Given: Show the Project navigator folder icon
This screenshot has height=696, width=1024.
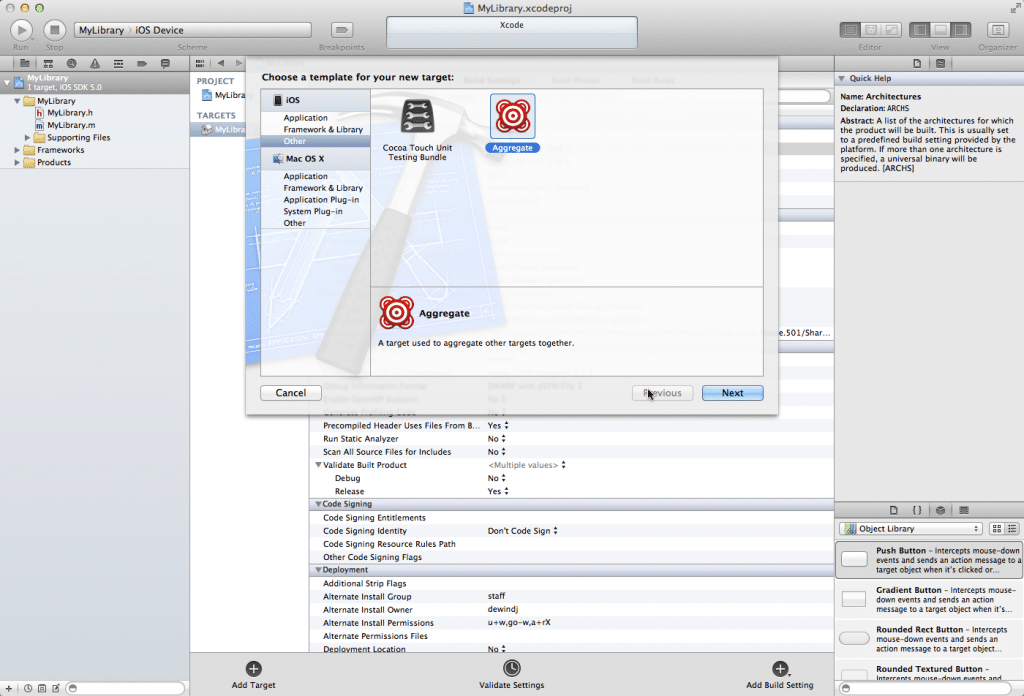Looking at the screenshot, I should [24, 63].
